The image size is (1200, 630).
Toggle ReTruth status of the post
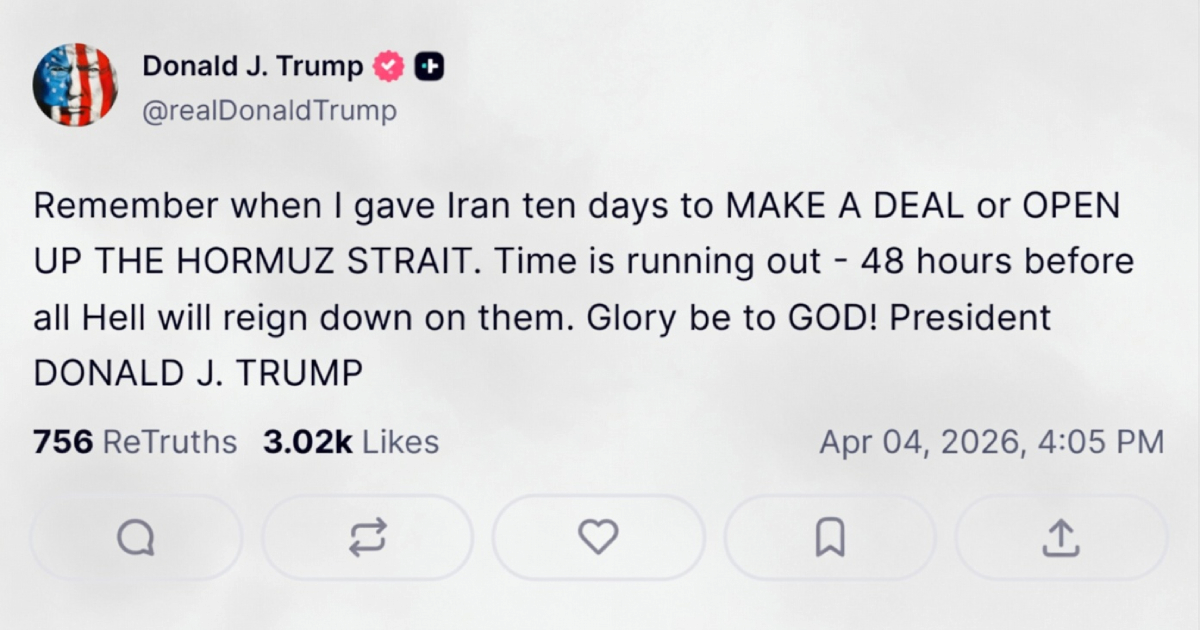coord(368,537)
